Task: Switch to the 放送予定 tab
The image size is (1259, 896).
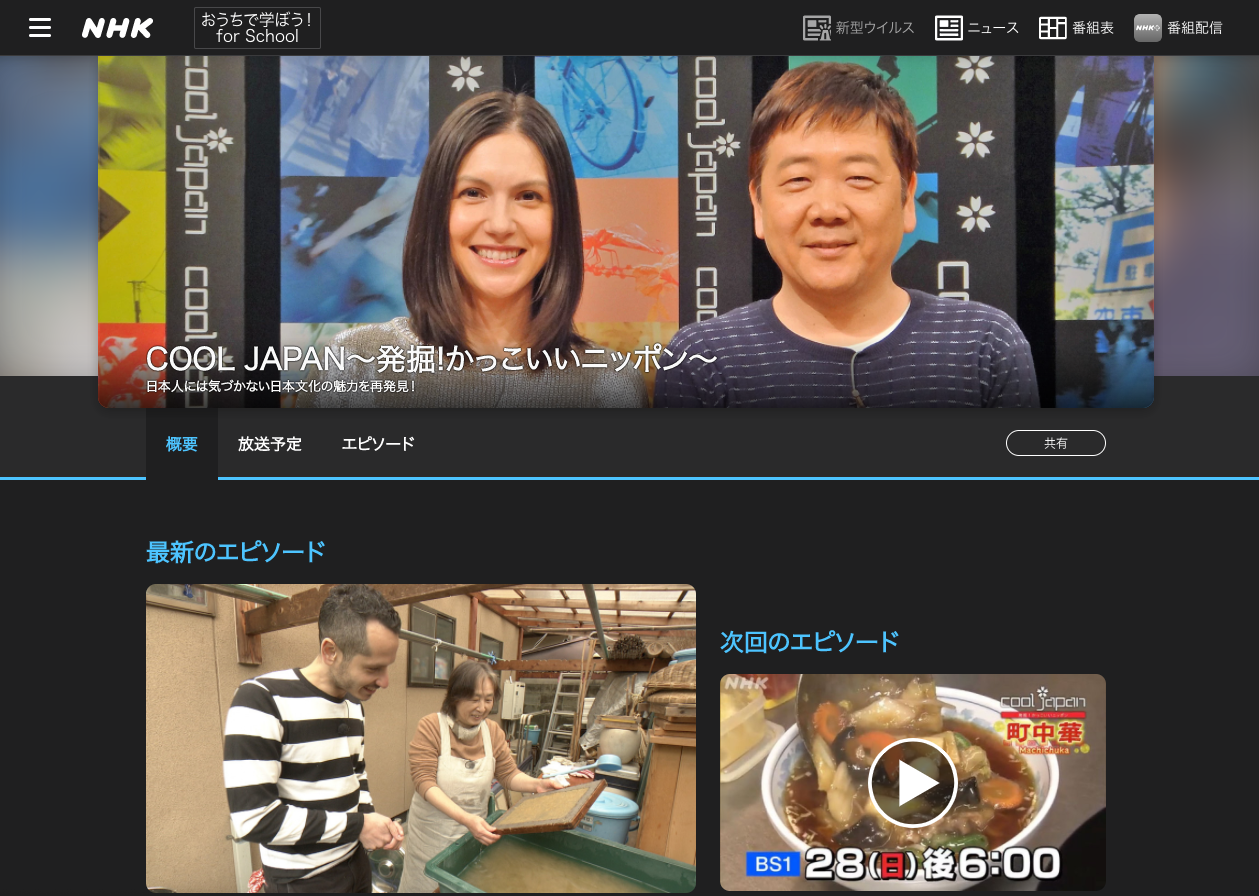Action: [x=269, y=444]
